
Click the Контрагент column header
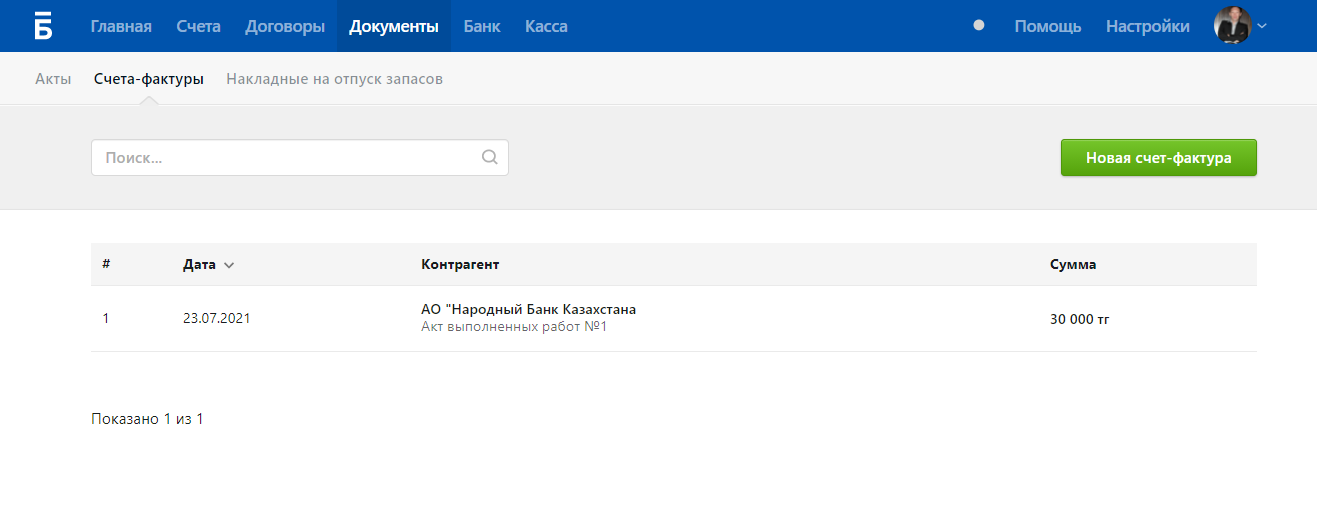tap(460, 265)
